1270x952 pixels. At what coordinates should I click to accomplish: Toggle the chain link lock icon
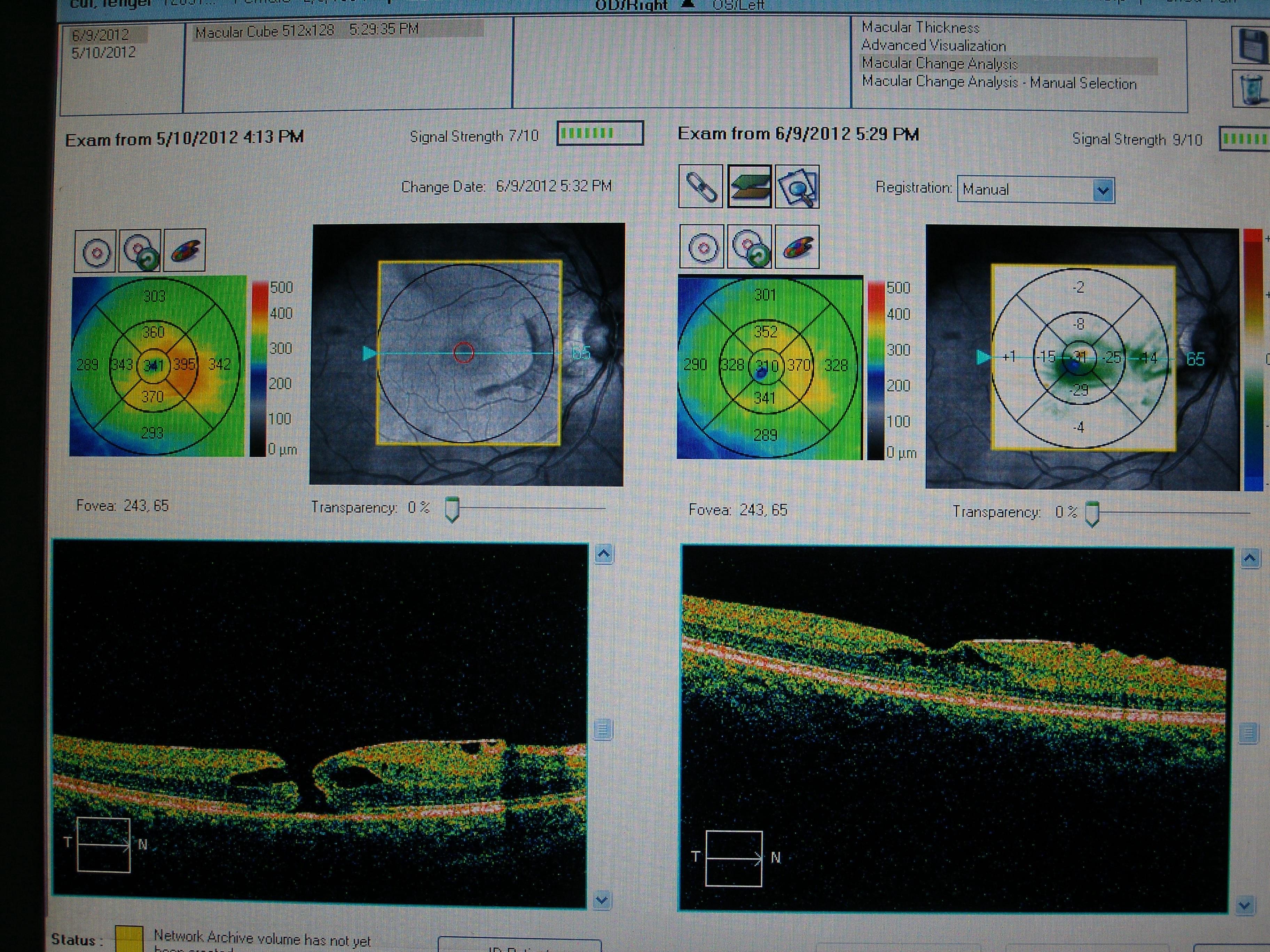tap(700, 187)
